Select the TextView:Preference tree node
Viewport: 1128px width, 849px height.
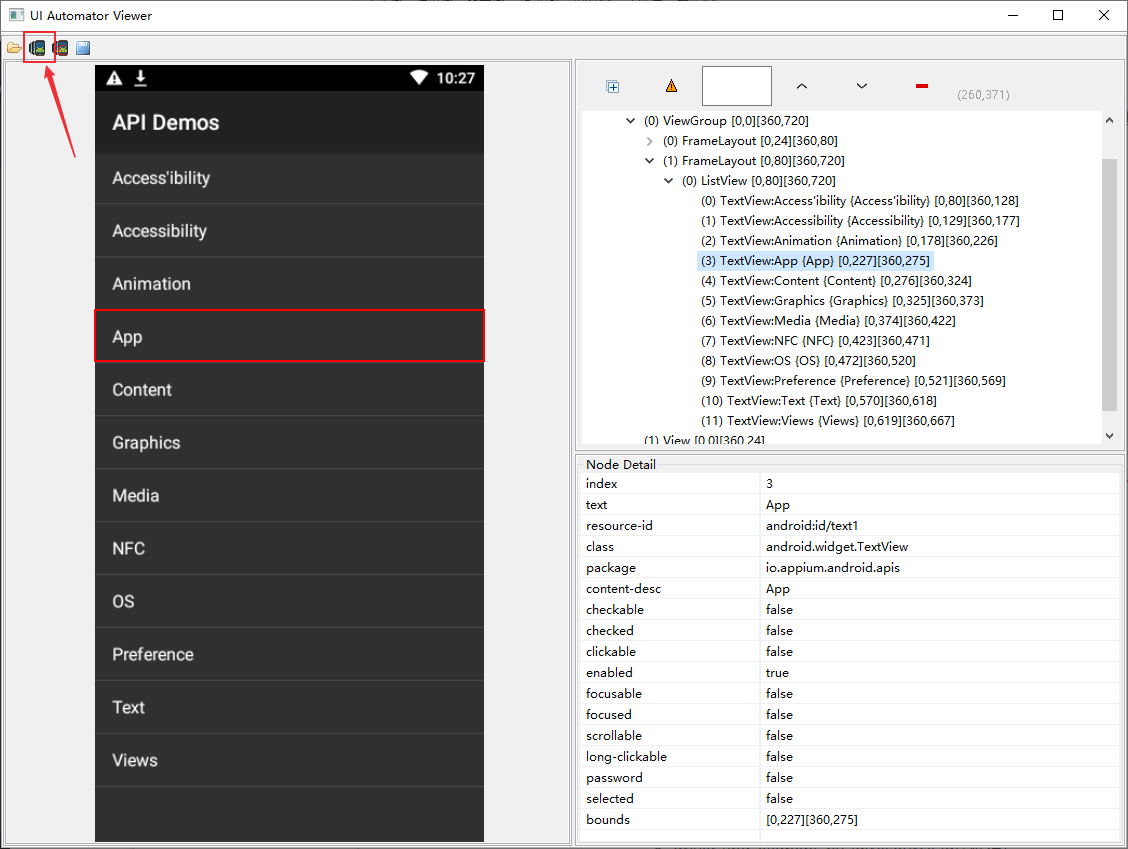coord(853,381)
